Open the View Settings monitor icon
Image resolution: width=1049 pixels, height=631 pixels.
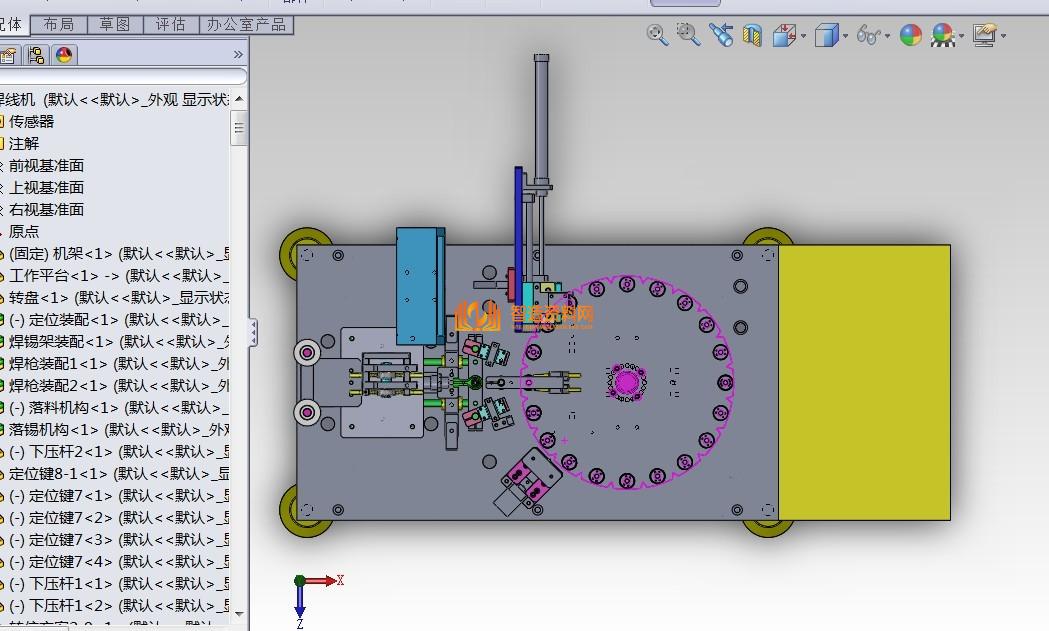coord(984,37)
